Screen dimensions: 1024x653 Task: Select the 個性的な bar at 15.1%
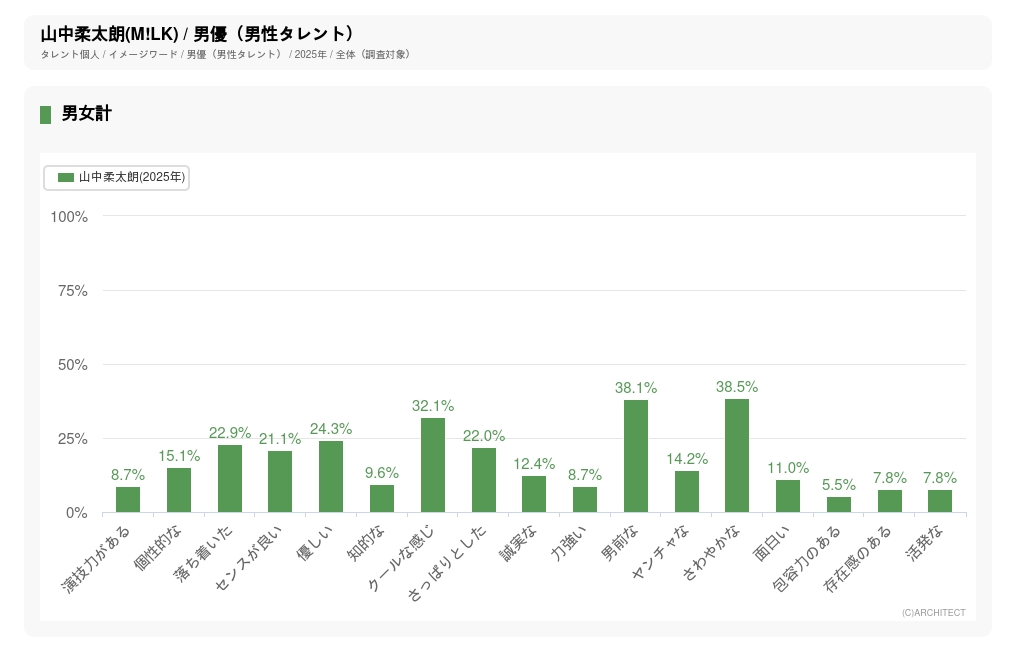[179, 490]
